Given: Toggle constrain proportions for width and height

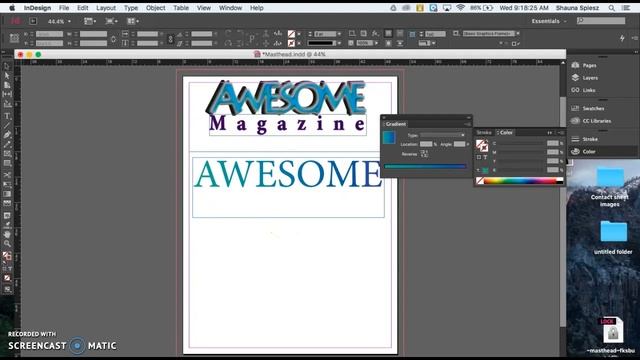Looking at the screenshot, I should pos(113,39).
